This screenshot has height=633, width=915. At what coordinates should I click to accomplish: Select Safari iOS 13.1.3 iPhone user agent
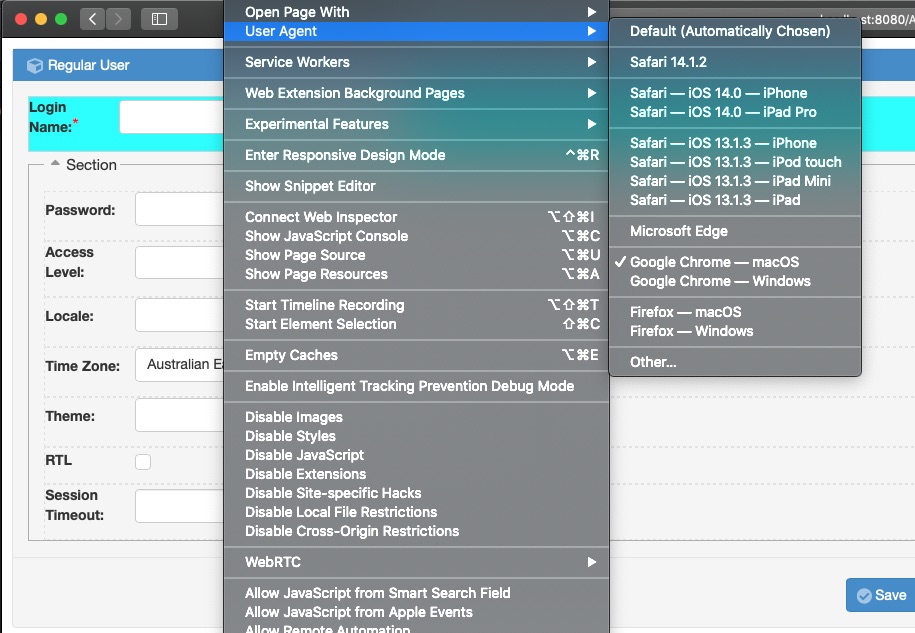pos(735,143)
